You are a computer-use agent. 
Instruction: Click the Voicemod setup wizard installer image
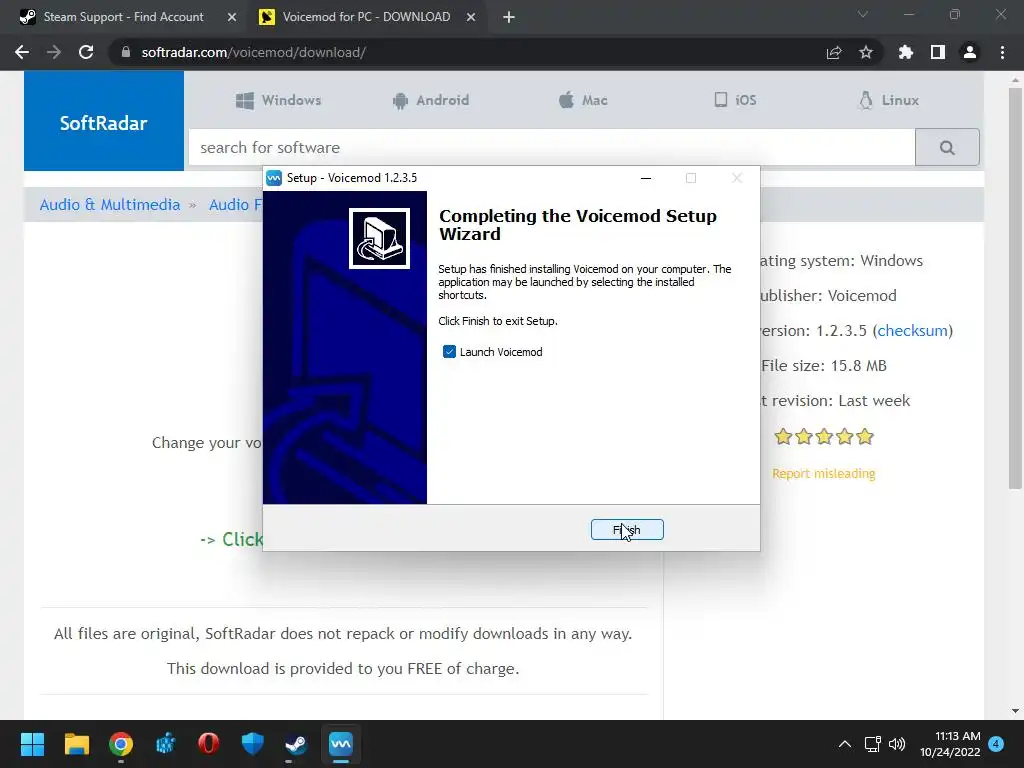coord(379,238)
